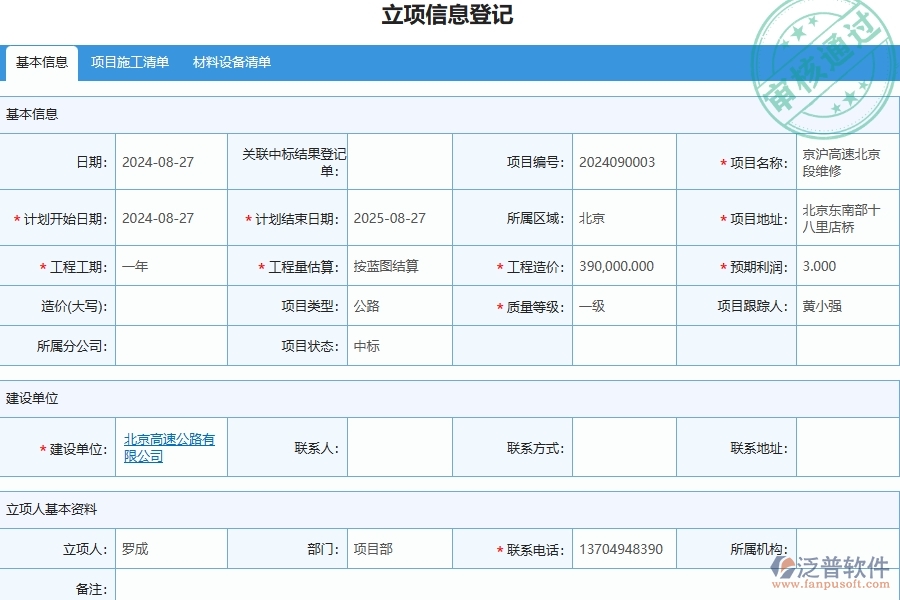Open the 材料设备清单 tab
This screenshot has width=900, height=600.
tap(232, 62)
